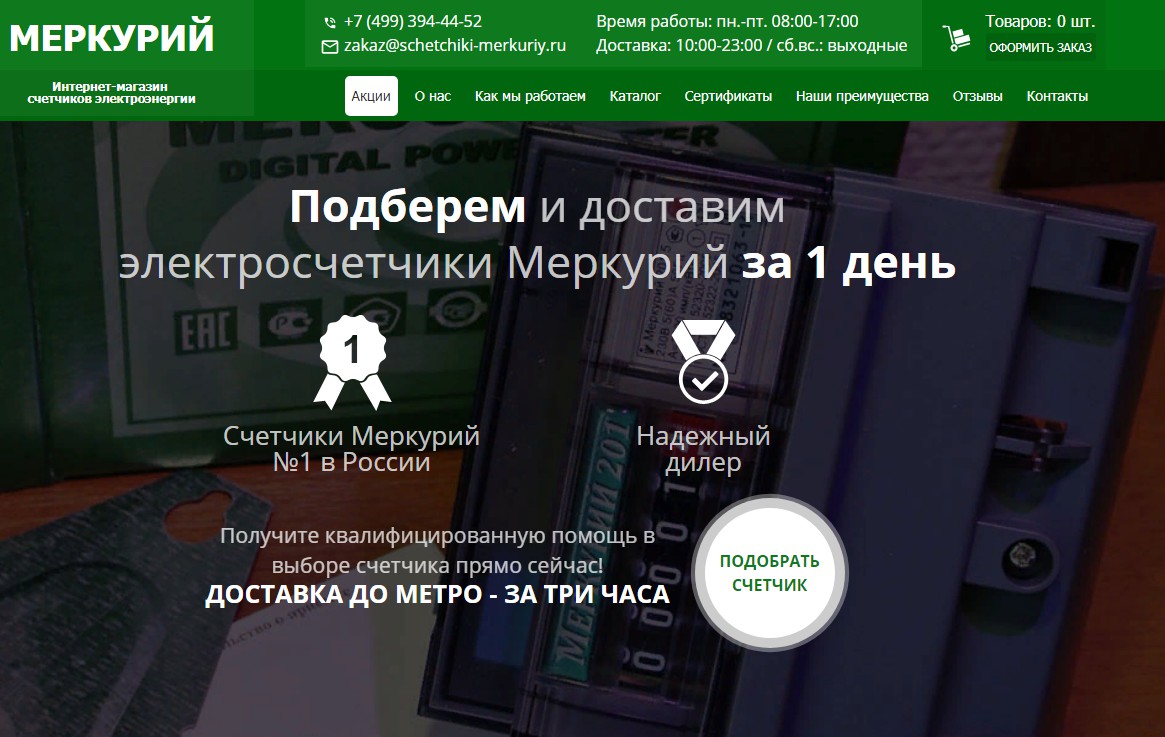Image resolution: width=1165 pixels, height=737 pixels.
Task: Click the Товаров: 0 шт. cart counter
Action: [x=1039, y=21]
